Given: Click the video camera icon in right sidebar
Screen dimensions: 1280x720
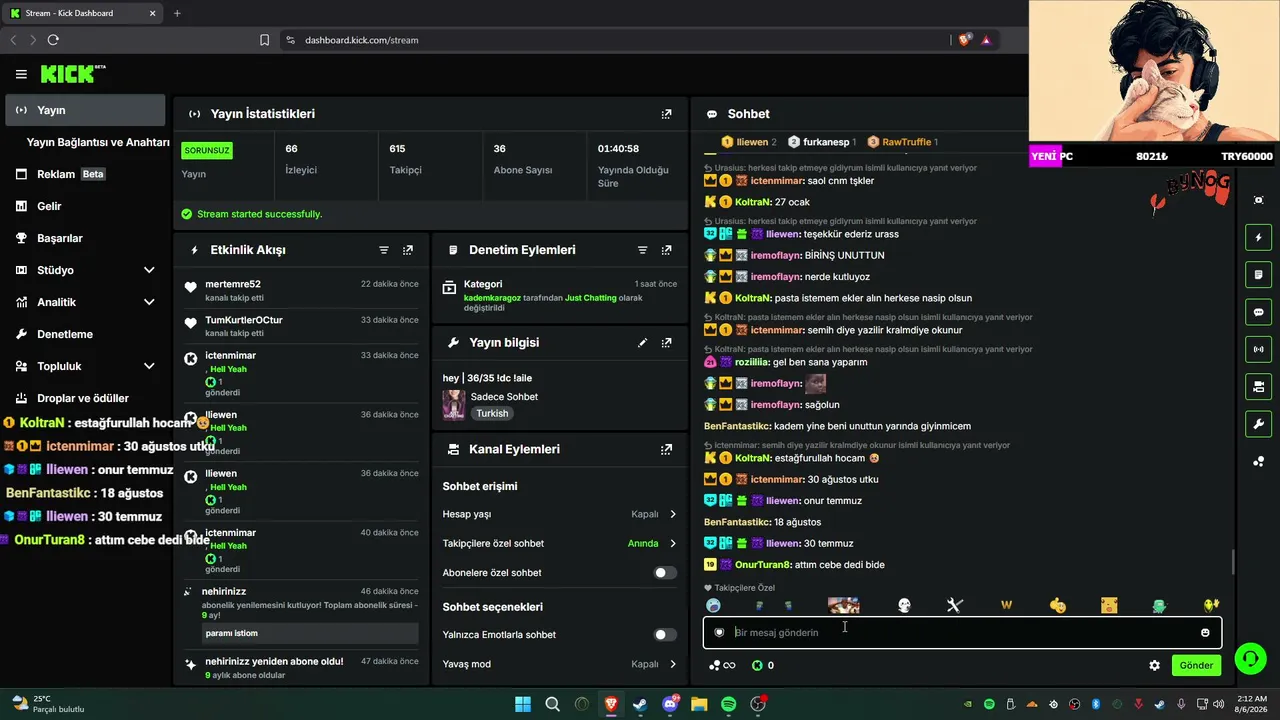Looking at the screenshot, I should point(1258,386).
